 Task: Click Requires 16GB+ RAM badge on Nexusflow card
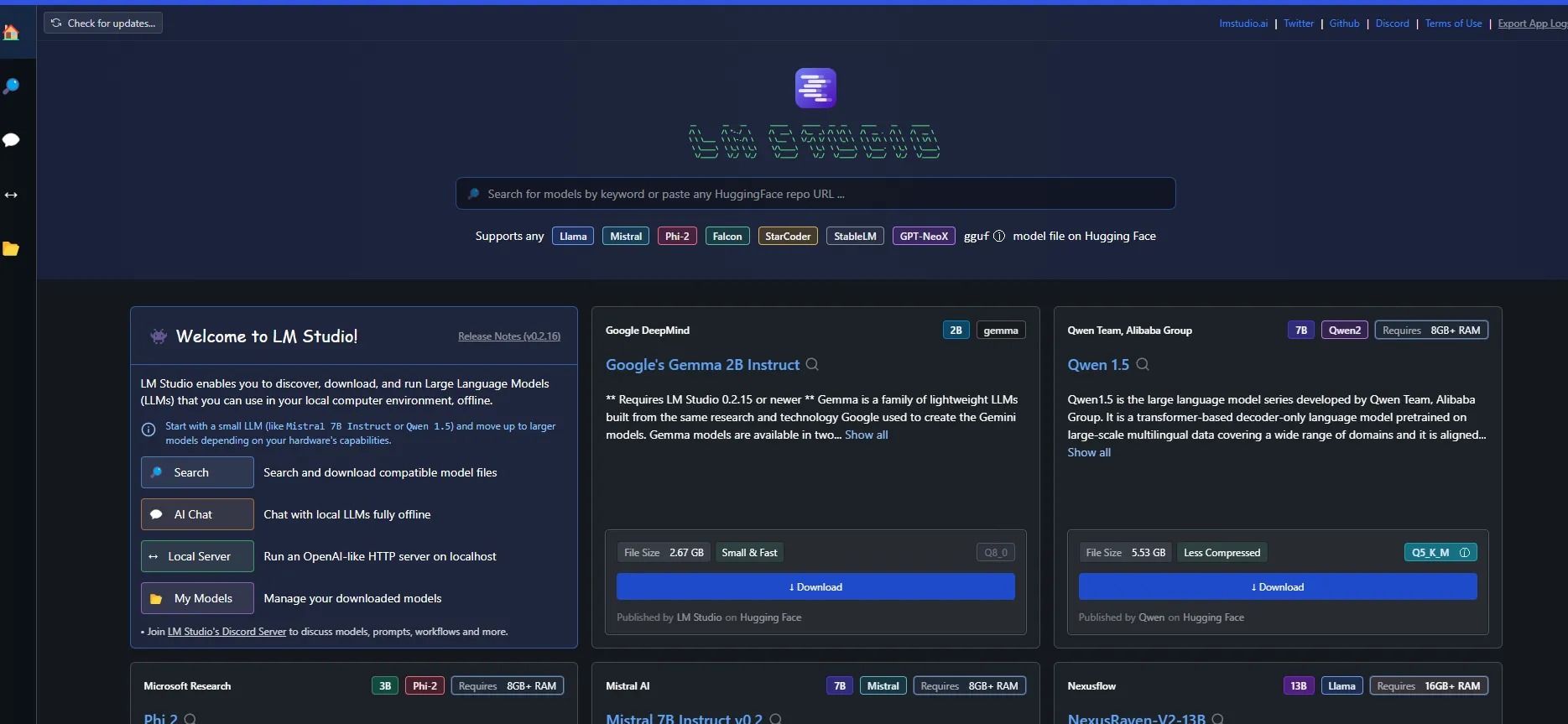pyautogui.click(x=1430, y=686)
